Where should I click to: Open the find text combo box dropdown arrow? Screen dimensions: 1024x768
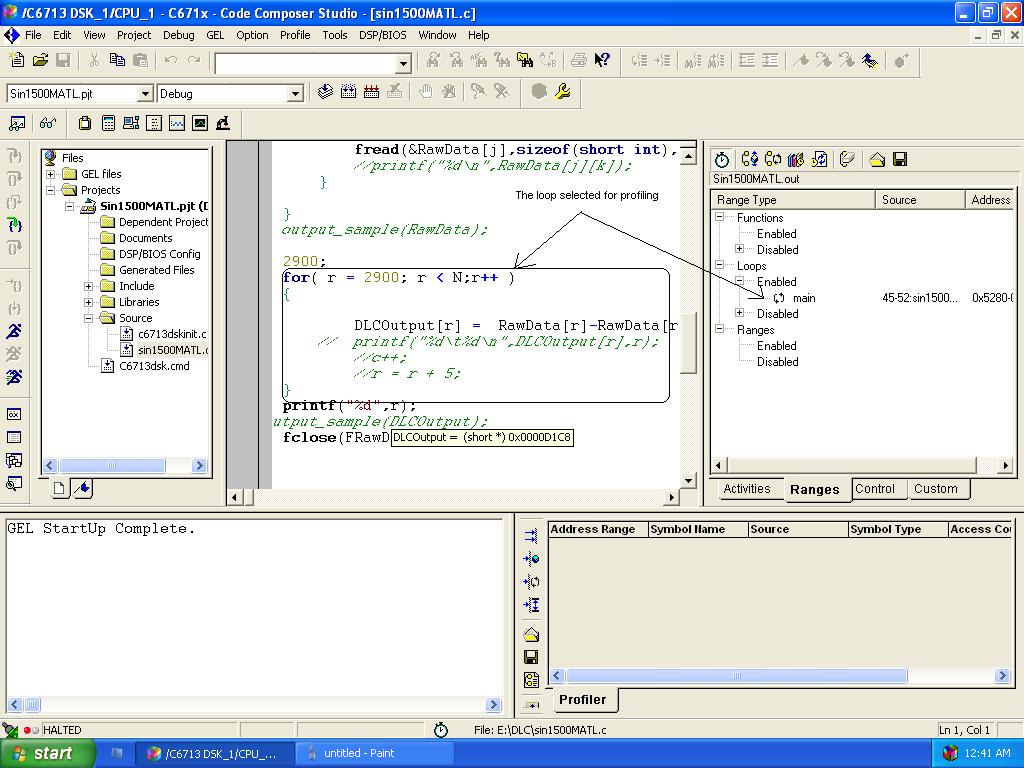tap(403, 63)
